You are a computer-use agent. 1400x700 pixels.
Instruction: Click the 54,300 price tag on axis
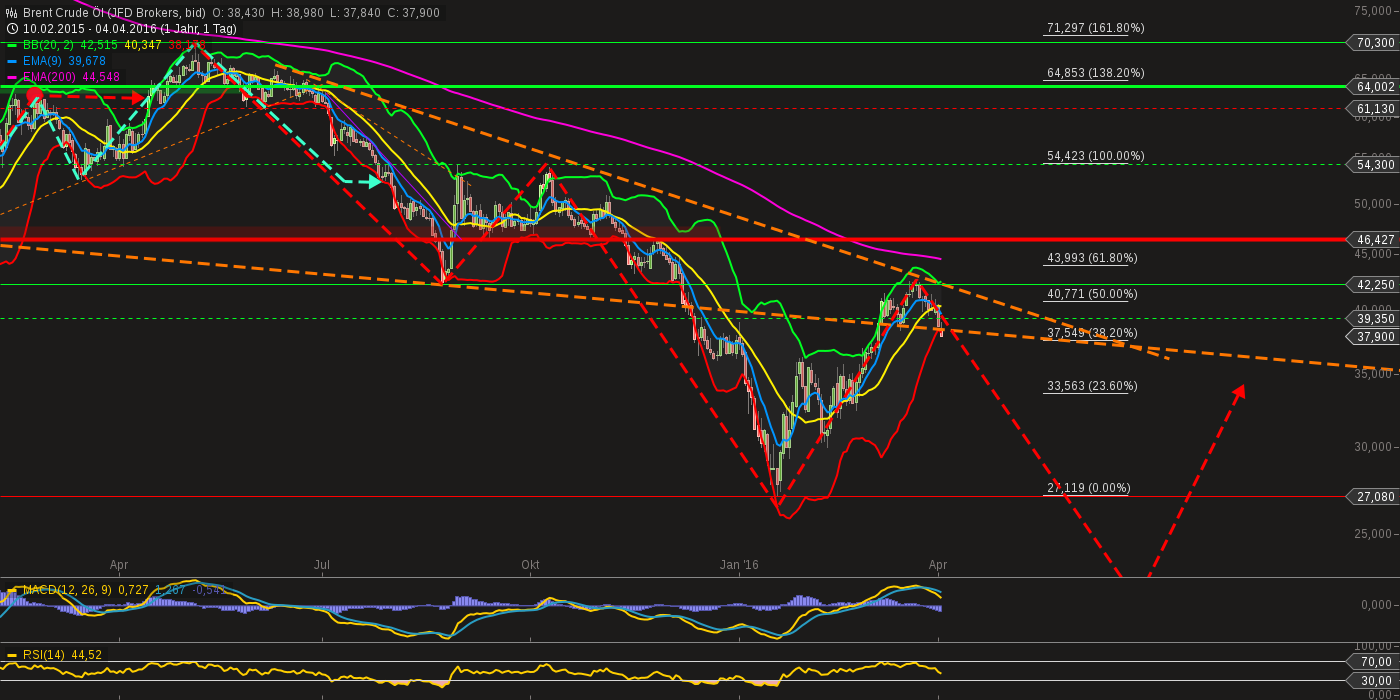1373,164
